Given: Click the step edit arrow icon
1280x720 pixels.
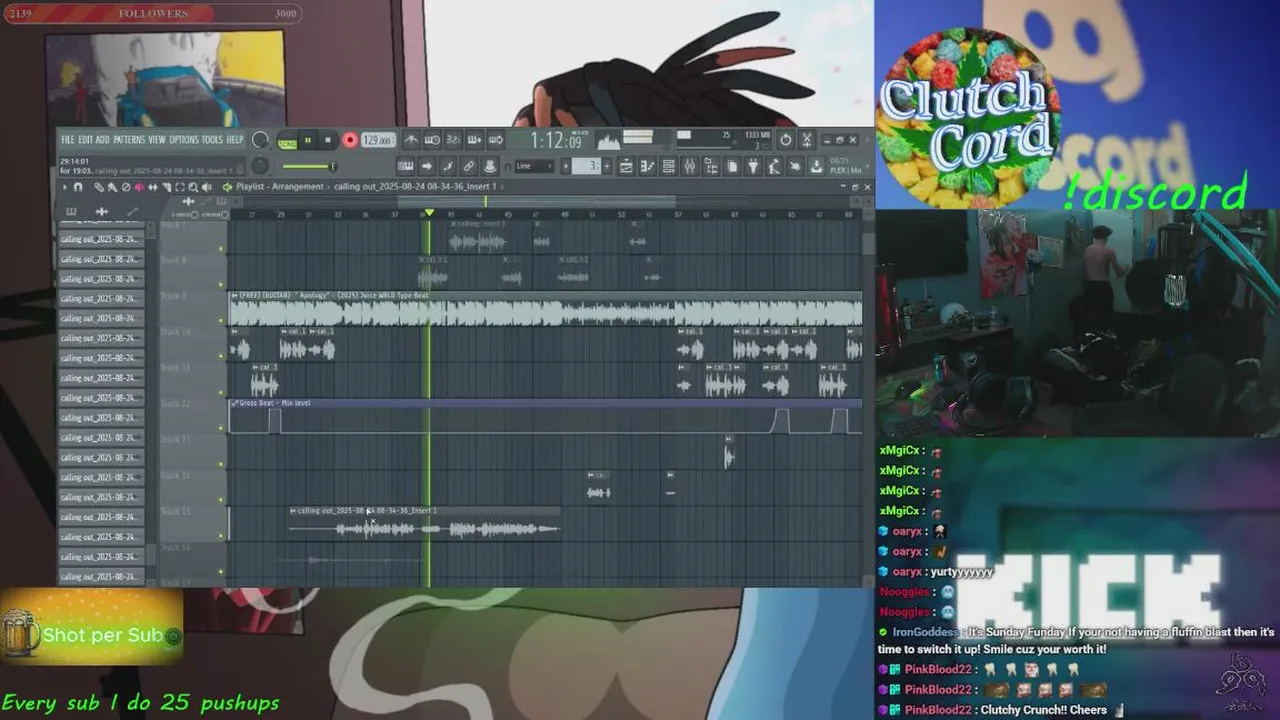Looking at the screenshot, I should 426,166.
